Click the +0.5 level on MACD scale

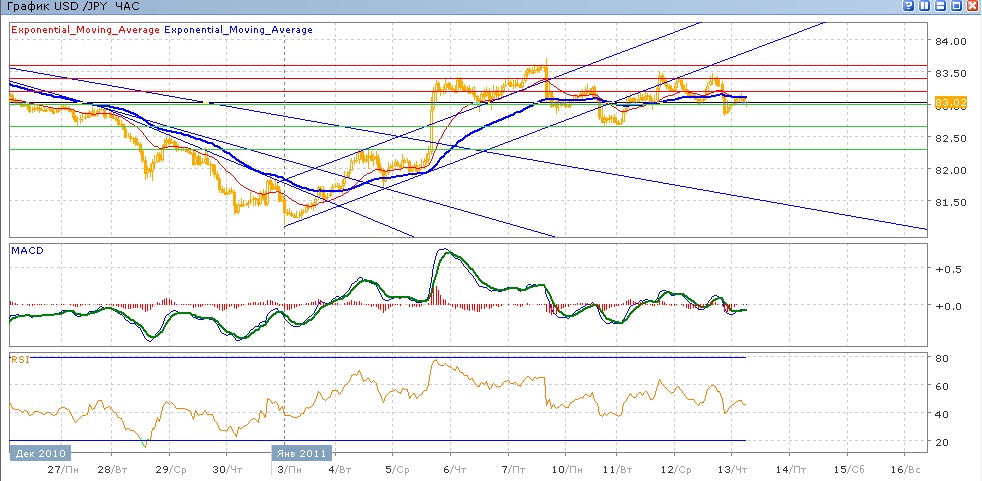point(948,269)
